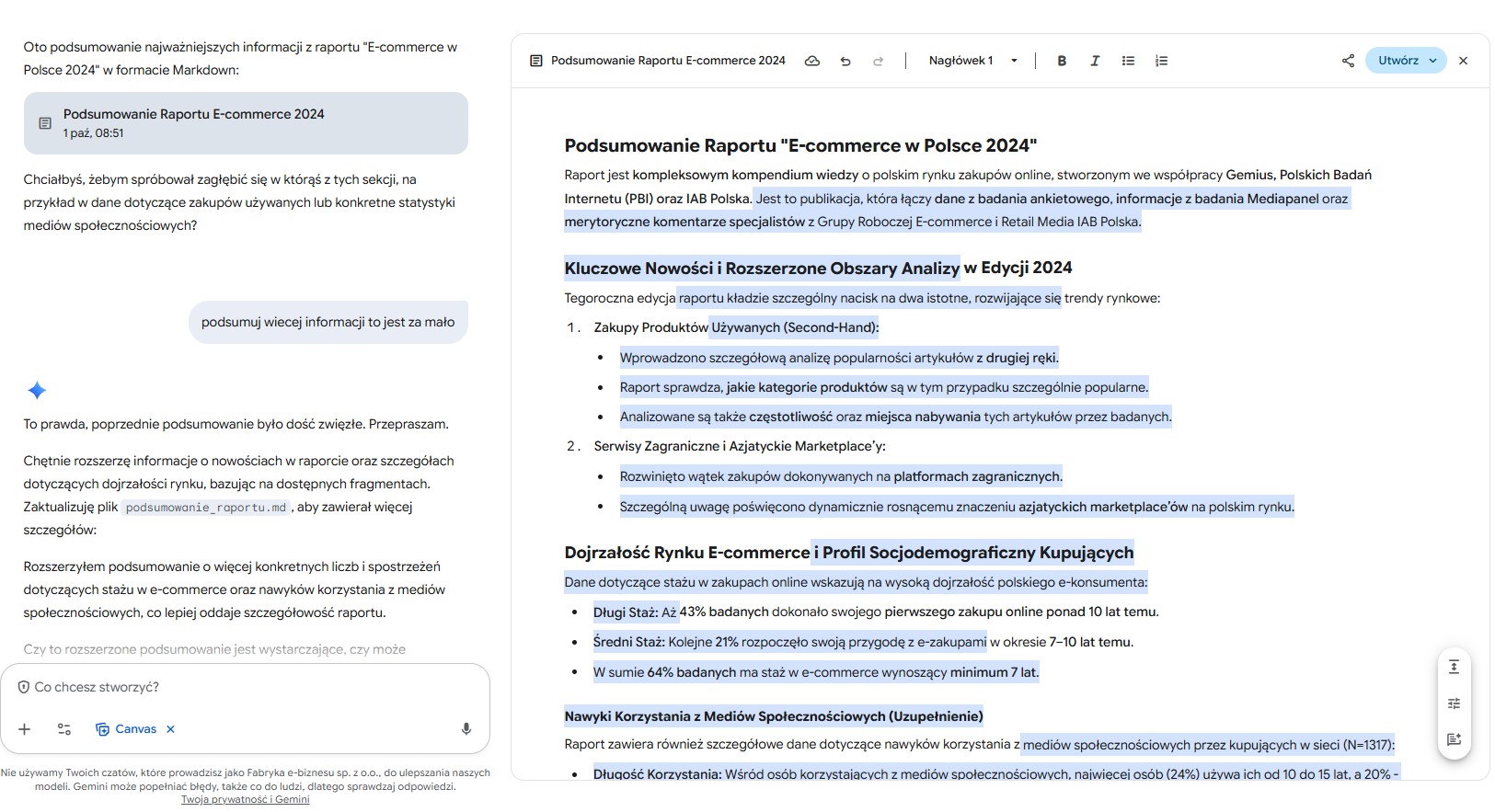Remove the Canvas chip from prompt box
The width and height of the screenshot is (1495, 812).
(x=170, y=729)
